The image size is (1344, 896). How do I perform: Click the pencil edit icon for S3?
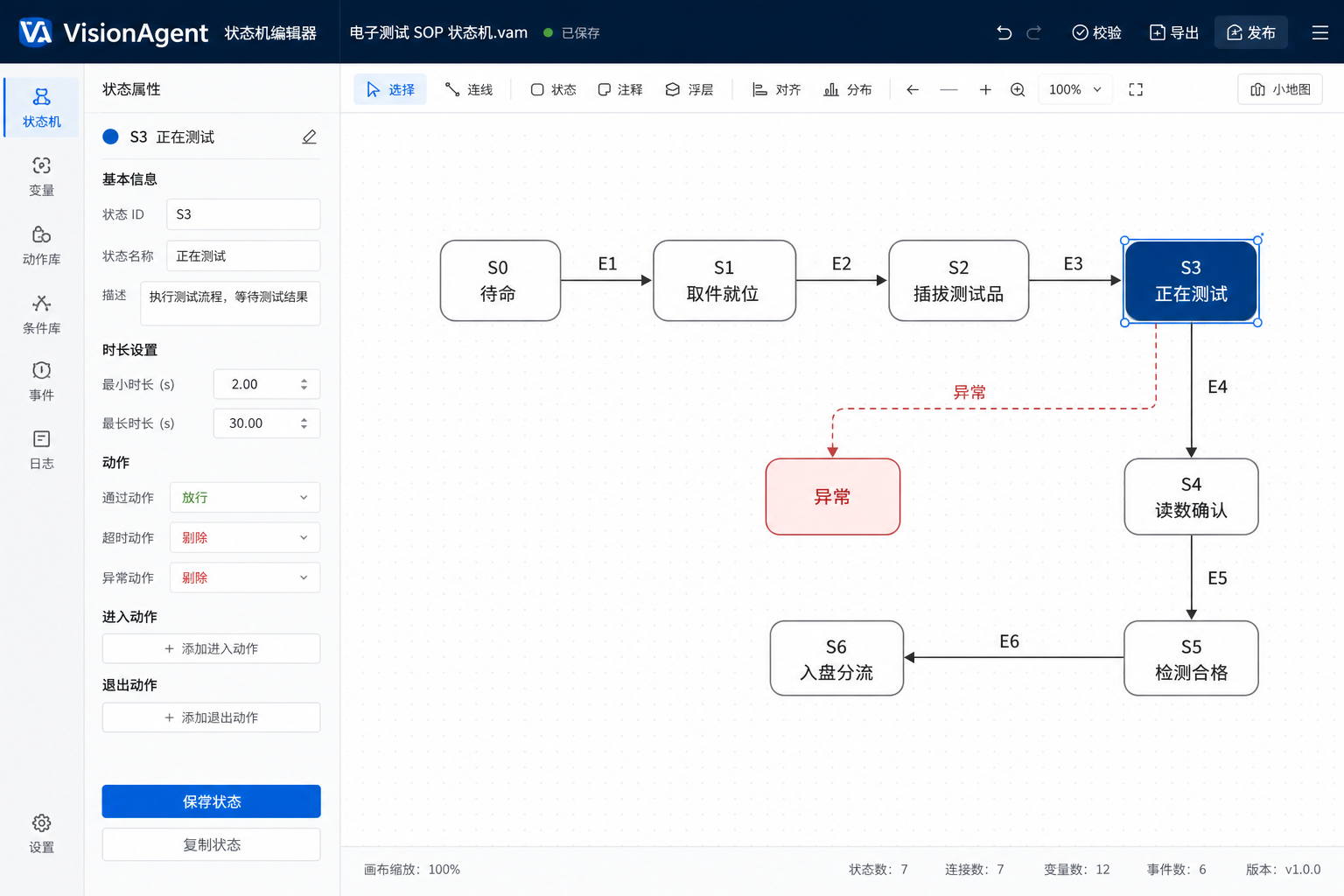[x=309, y=137]
